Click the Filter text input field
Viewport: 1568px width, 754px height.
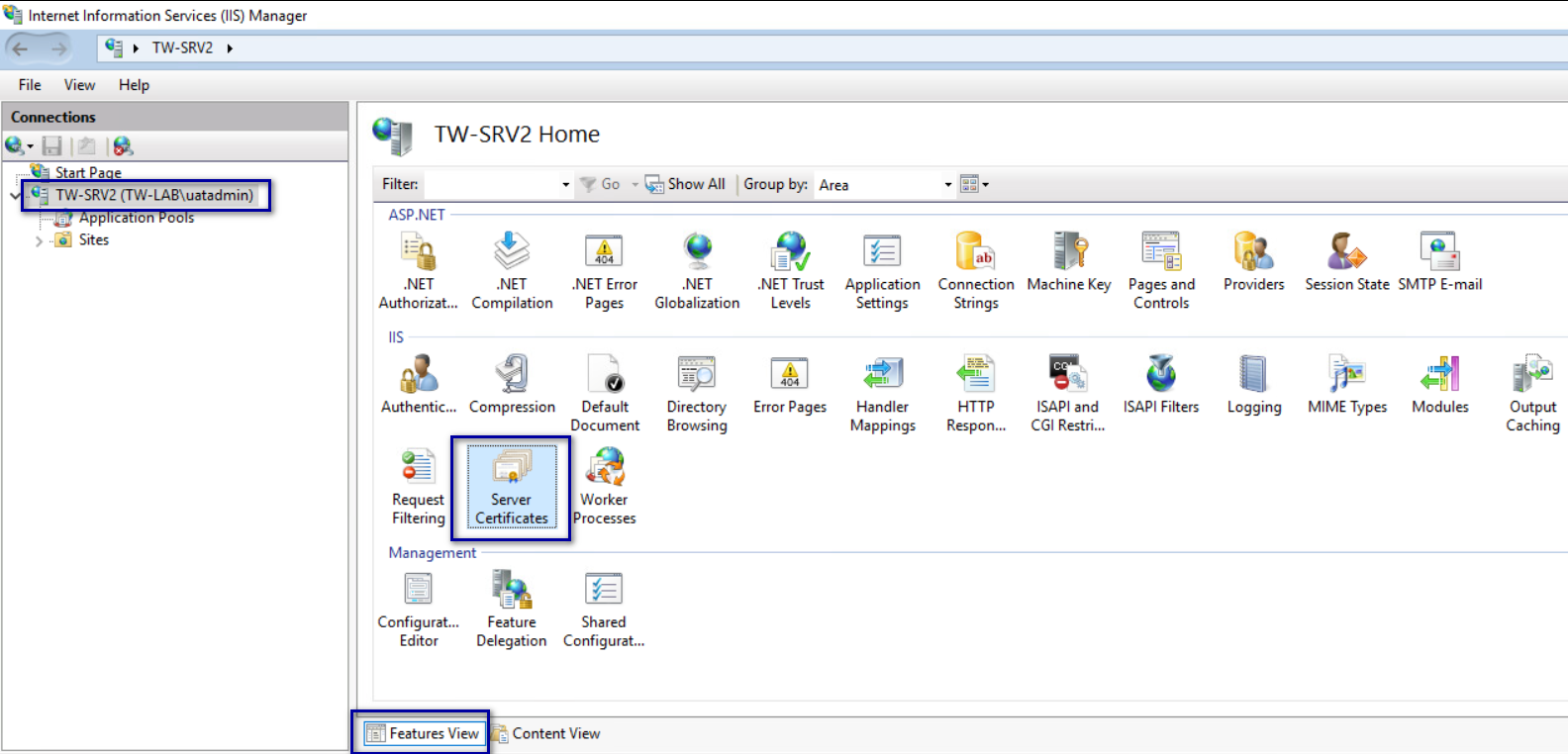click(x=491, y=185)
